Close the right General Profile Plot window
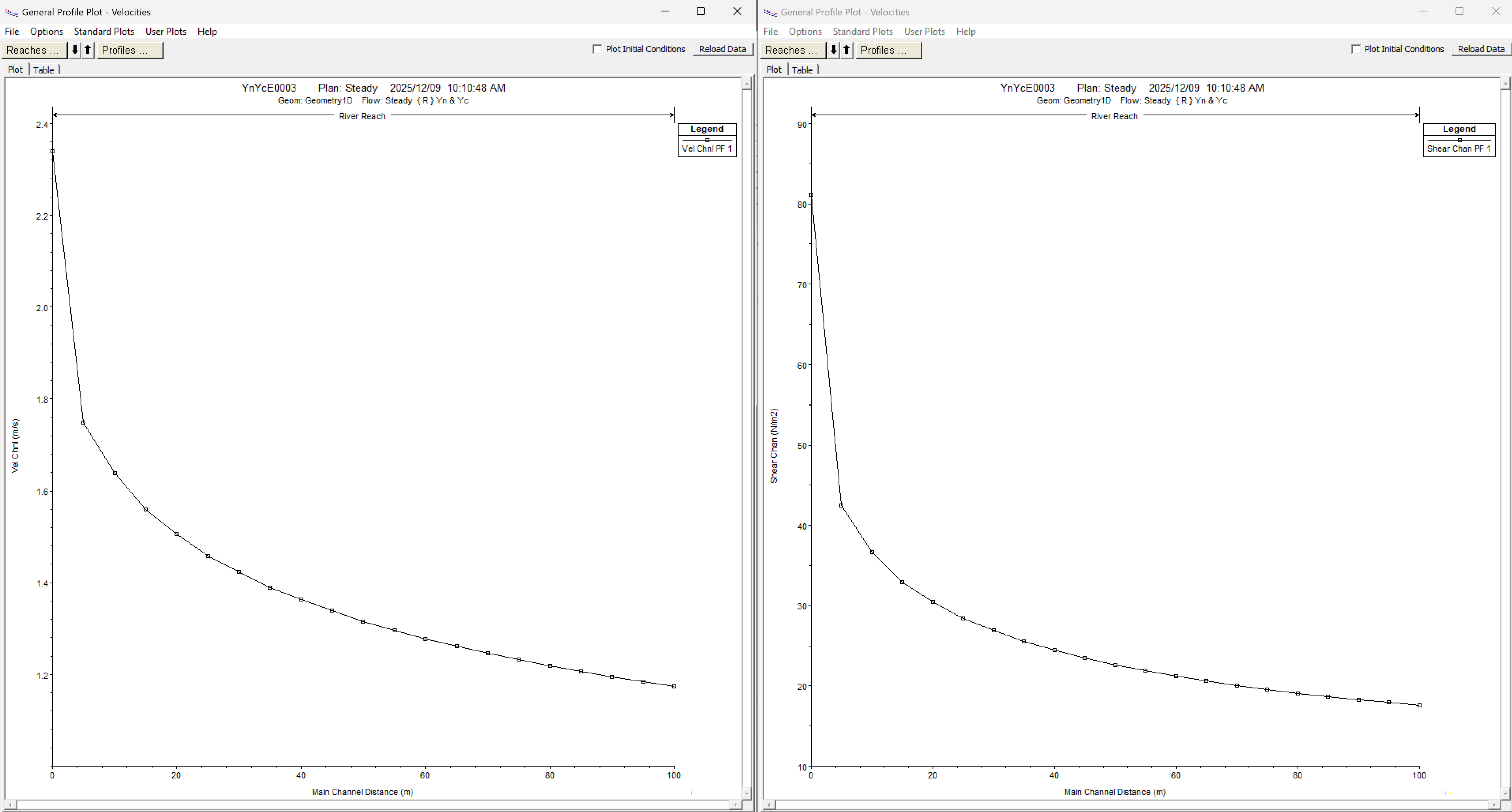 tap(1495, 11)
